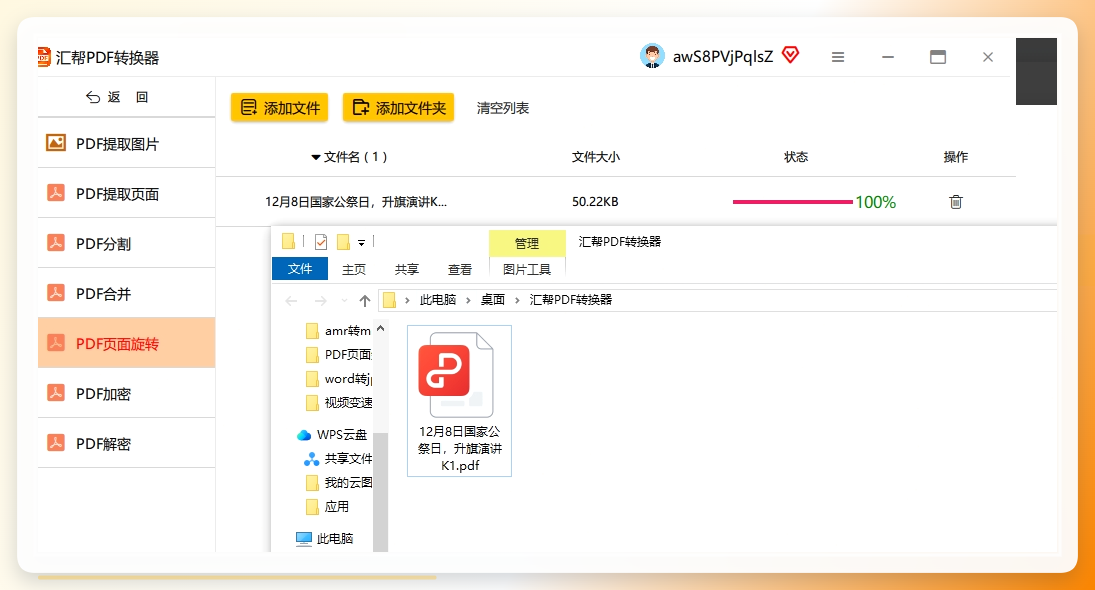Click the 100% conversion progress bar
This screenshot has height=590, width=1095.
coord(793,202)
